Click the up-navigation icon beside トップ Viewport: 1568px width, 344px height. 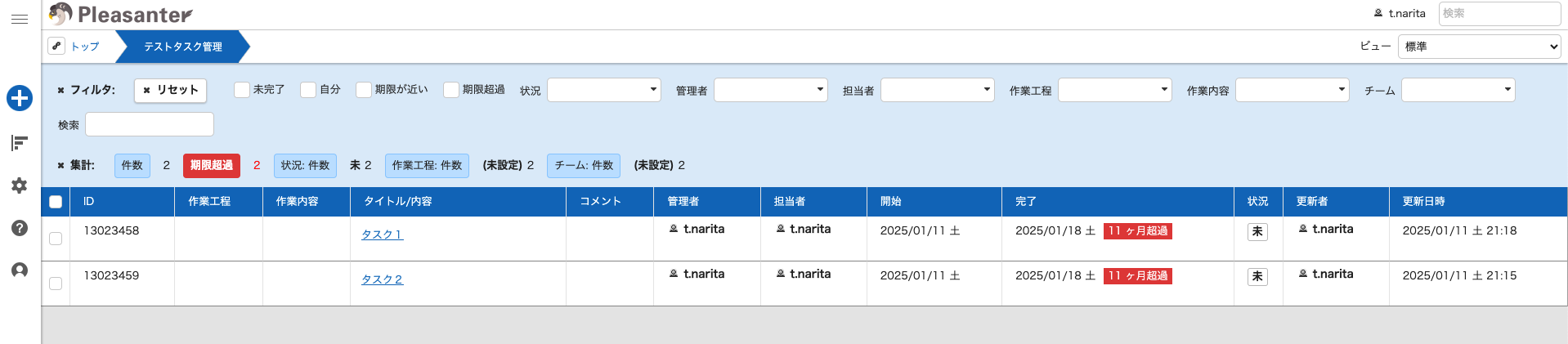56,46
